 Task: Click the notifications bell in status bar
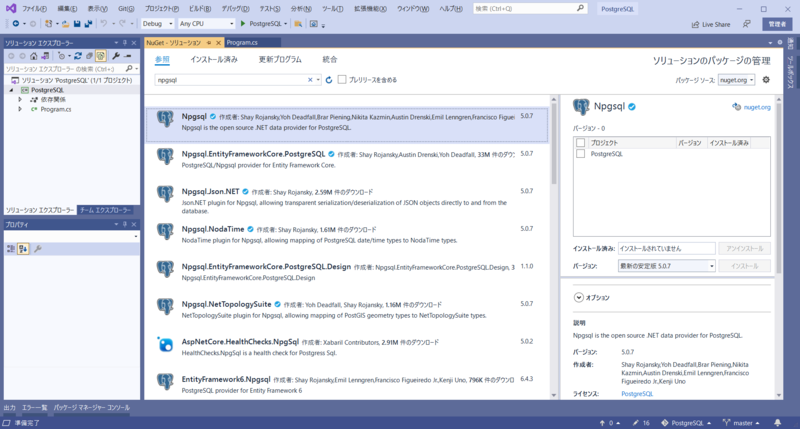778,423
